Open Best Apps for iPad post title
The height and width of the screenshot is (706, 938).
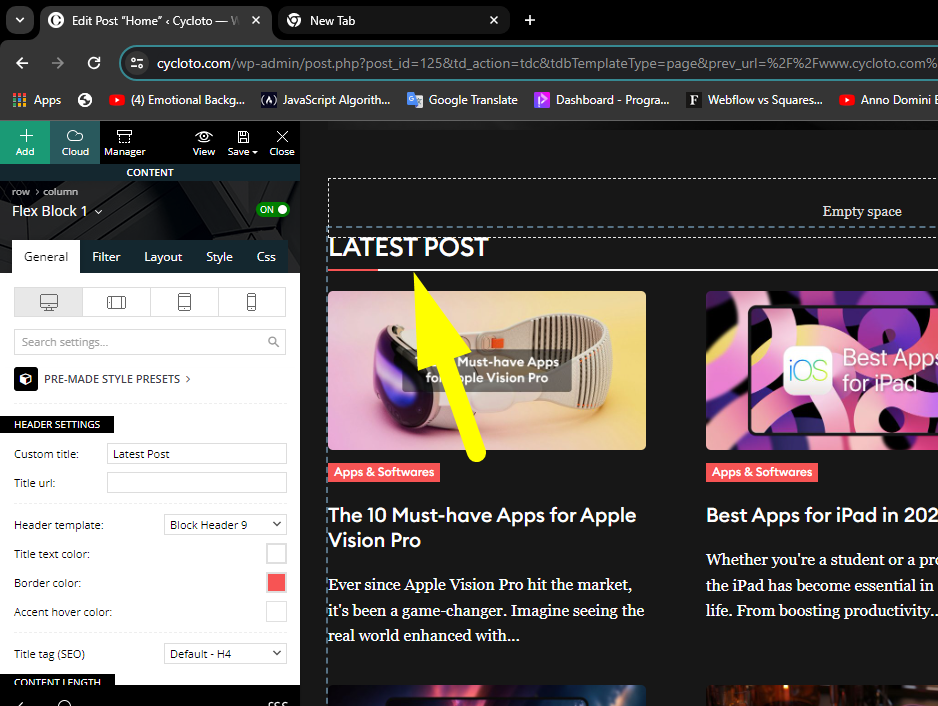[x=822, y=515]
